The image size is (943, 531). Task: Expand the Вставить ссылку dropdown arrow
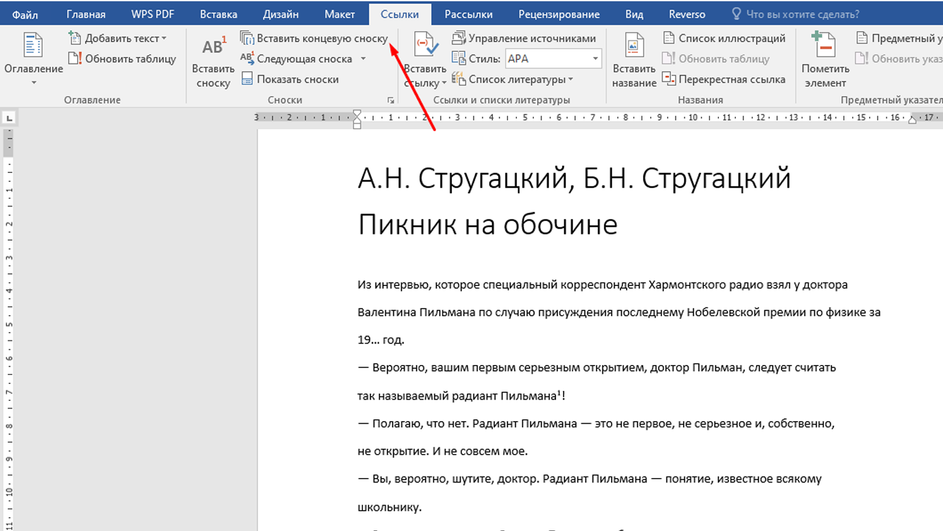[x=444, y=83]
